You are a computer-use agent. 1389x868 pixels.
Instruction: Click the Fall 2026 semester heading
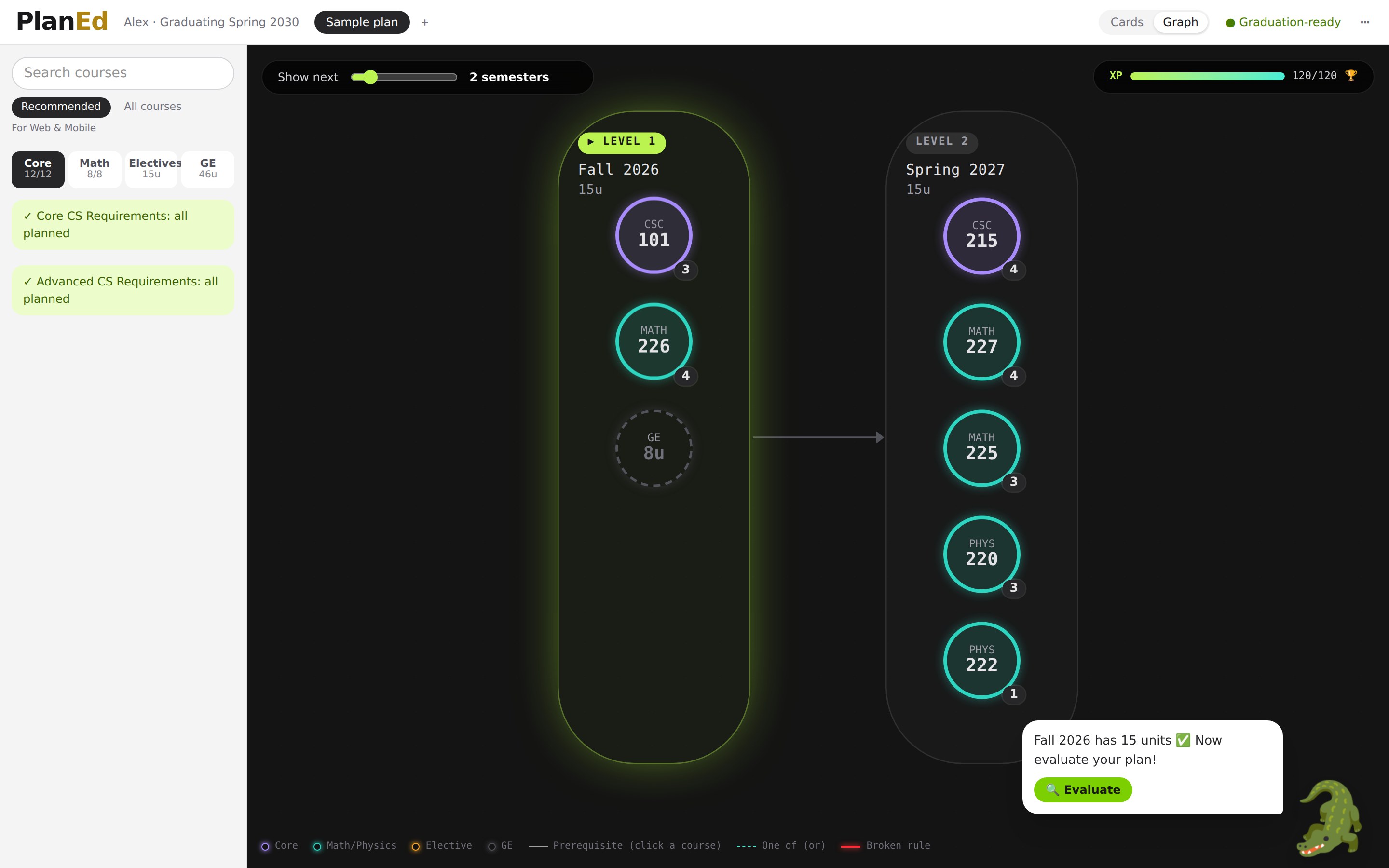tap(618, 170)
